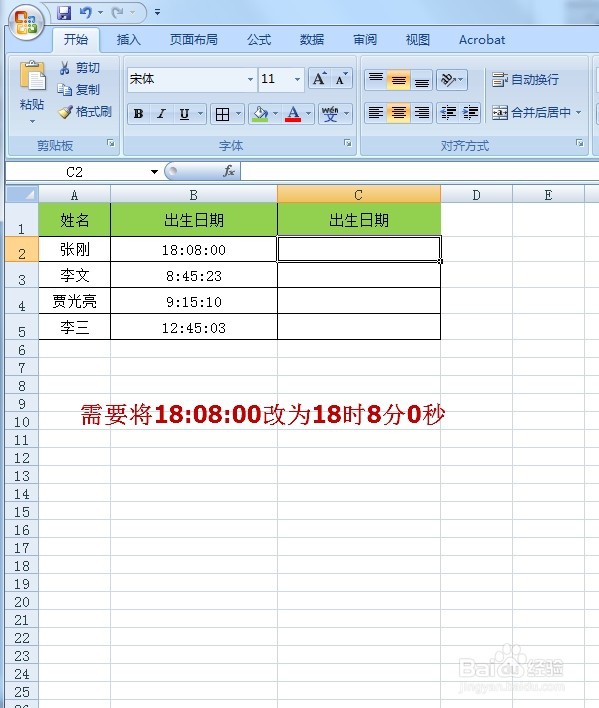Expand the 合并后居中 dropdown arrow

click(579, 112)
